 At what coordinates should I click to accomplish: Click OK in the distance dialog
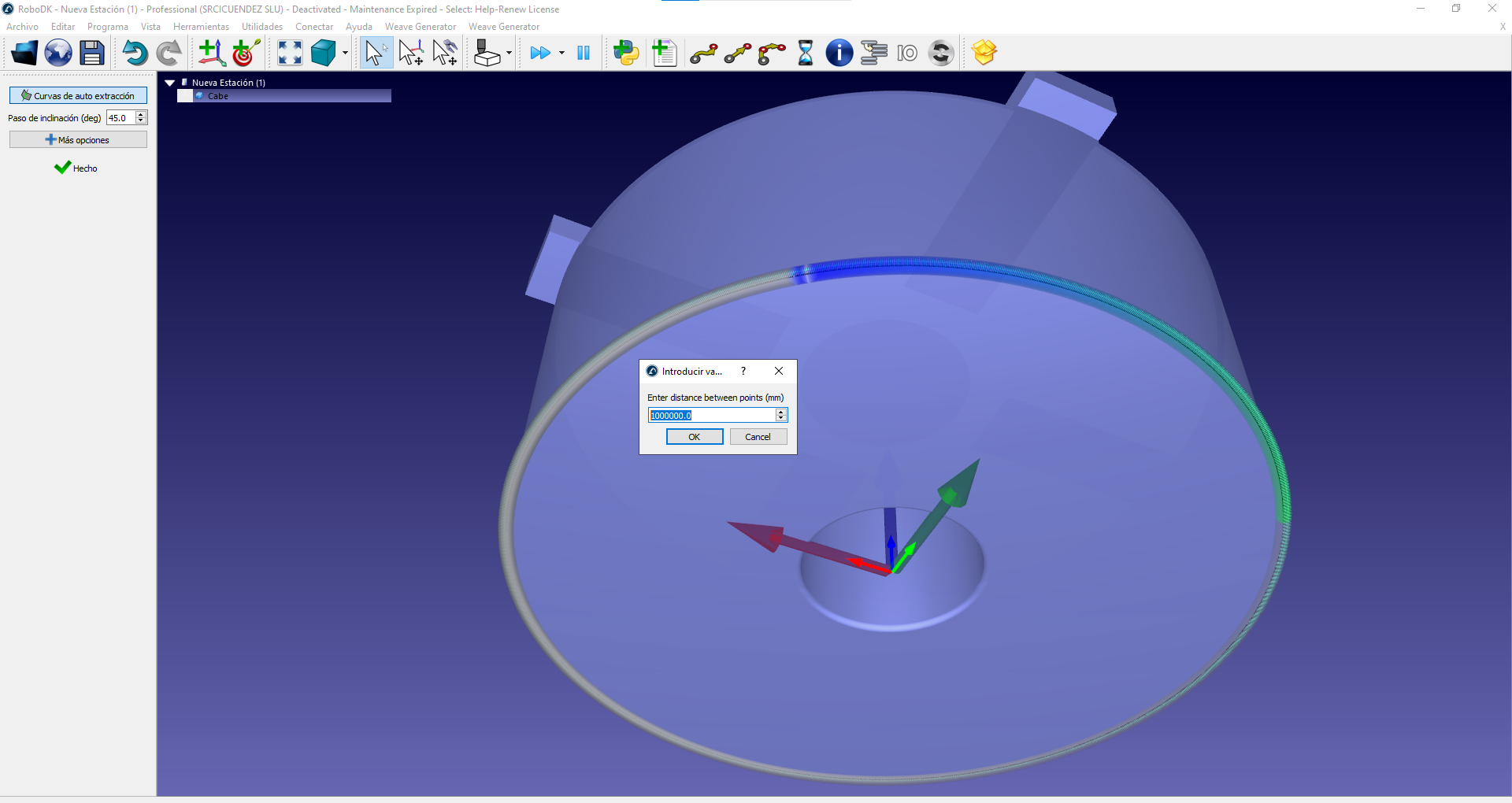click(x=694, y=437)
